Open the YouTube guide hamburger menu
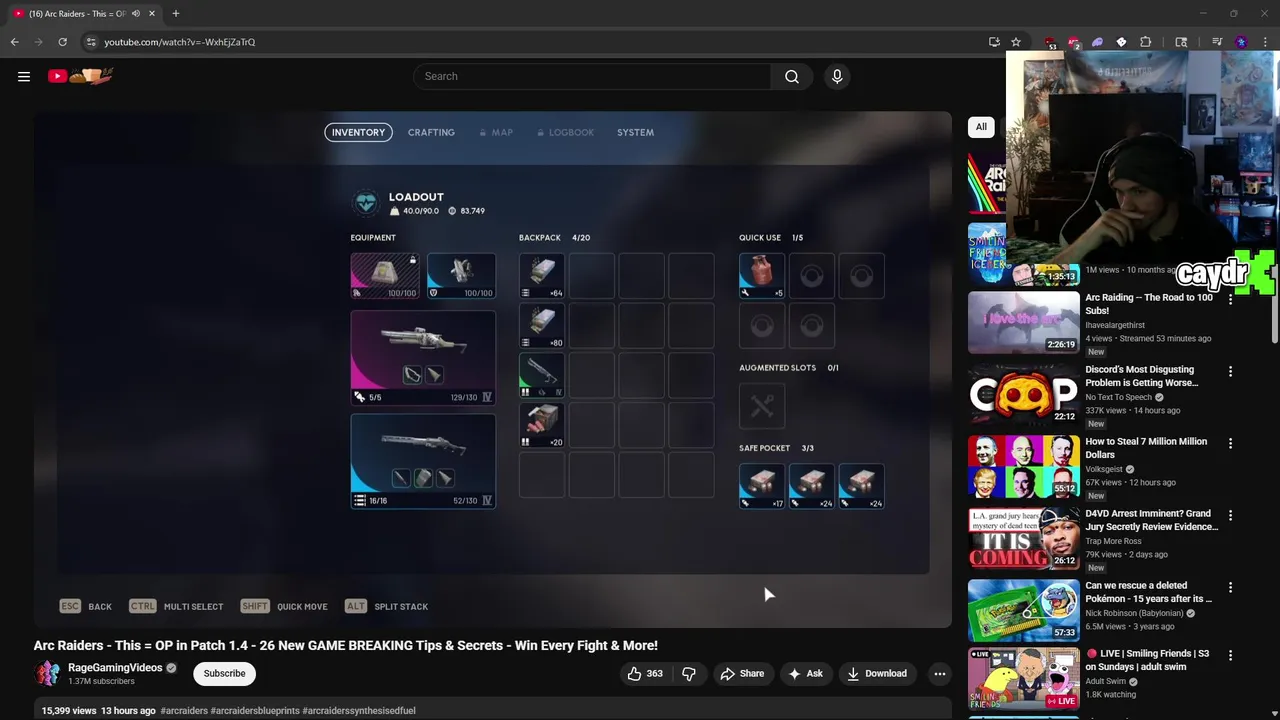This screenshot has height=720, width=1280. click(24, 76)
